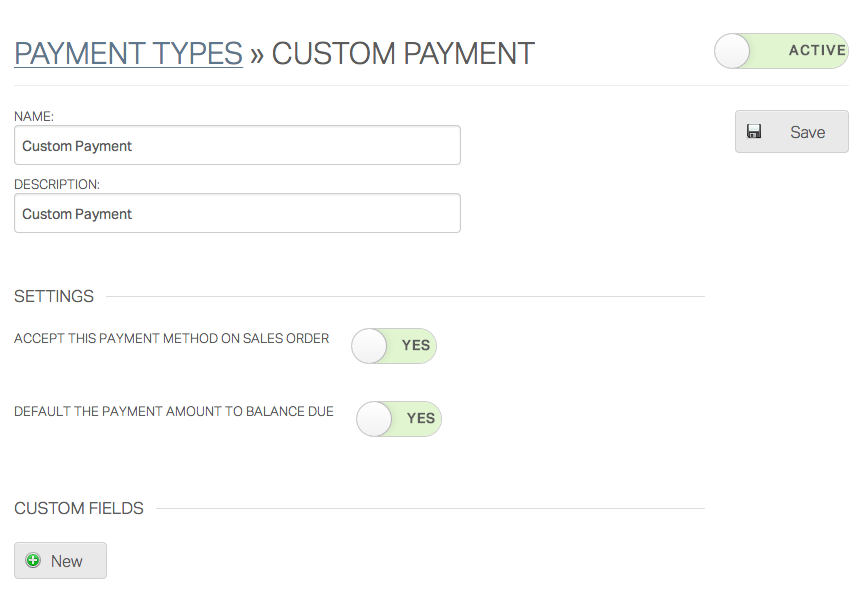The height and width of the screenshot is (606, 856).
Task: Click inside the NAME input field
Action: click(236, 145)
